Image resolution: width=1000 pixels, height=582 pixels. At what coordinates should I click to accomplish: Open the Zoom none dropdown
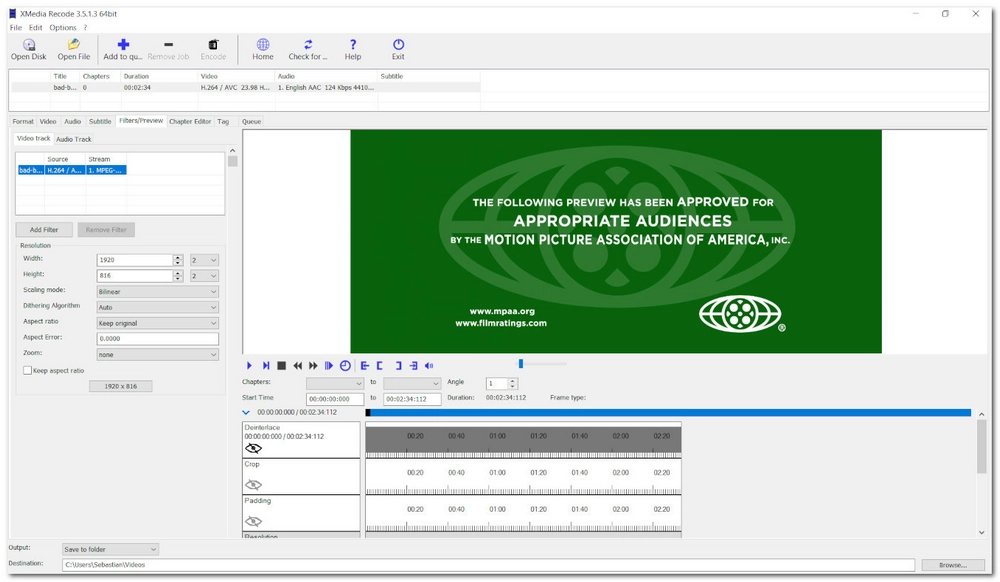(157, 354)
